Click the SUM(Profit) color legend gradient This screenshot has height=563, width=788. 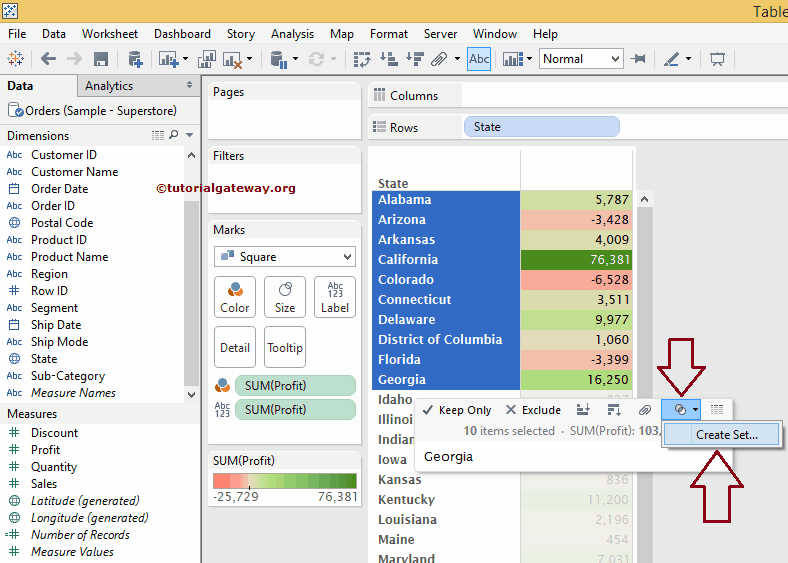(284, 481)
